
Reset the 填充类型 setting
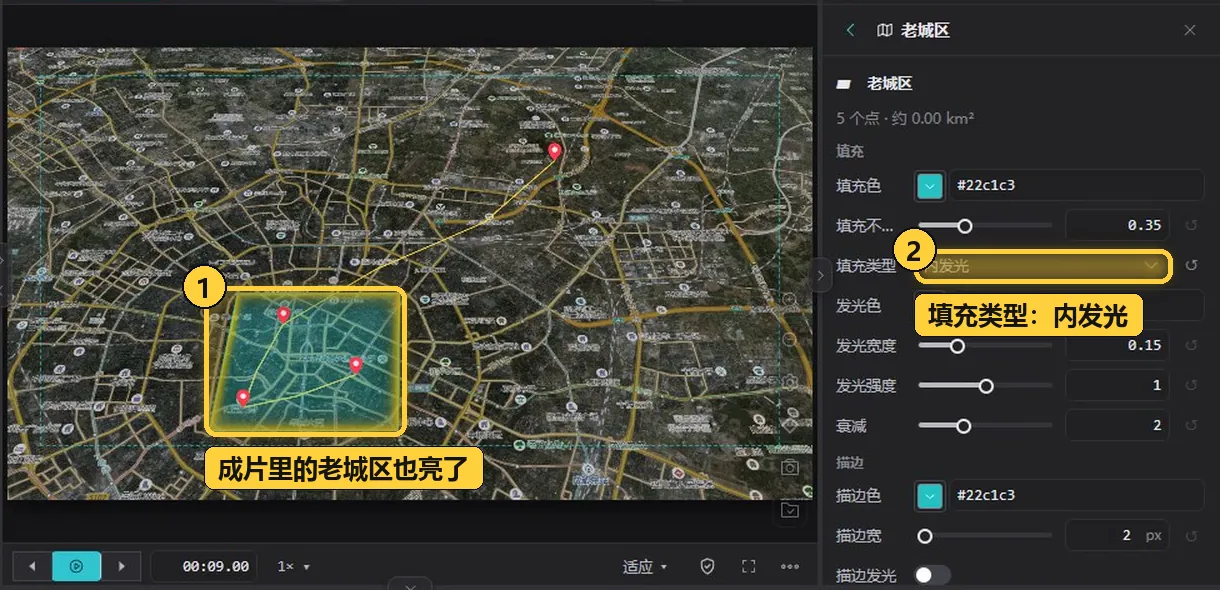coord(1191,266)
